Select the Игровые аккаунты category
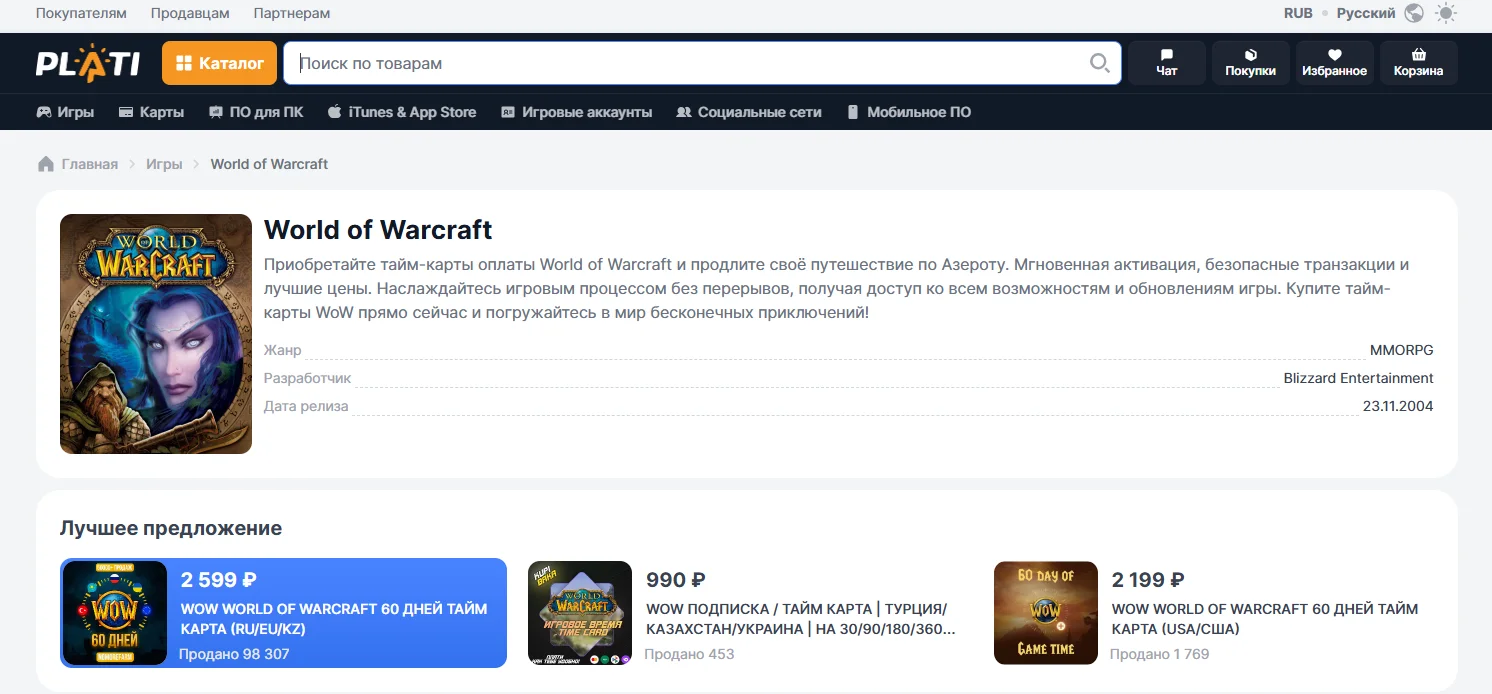 coord(576,112)
